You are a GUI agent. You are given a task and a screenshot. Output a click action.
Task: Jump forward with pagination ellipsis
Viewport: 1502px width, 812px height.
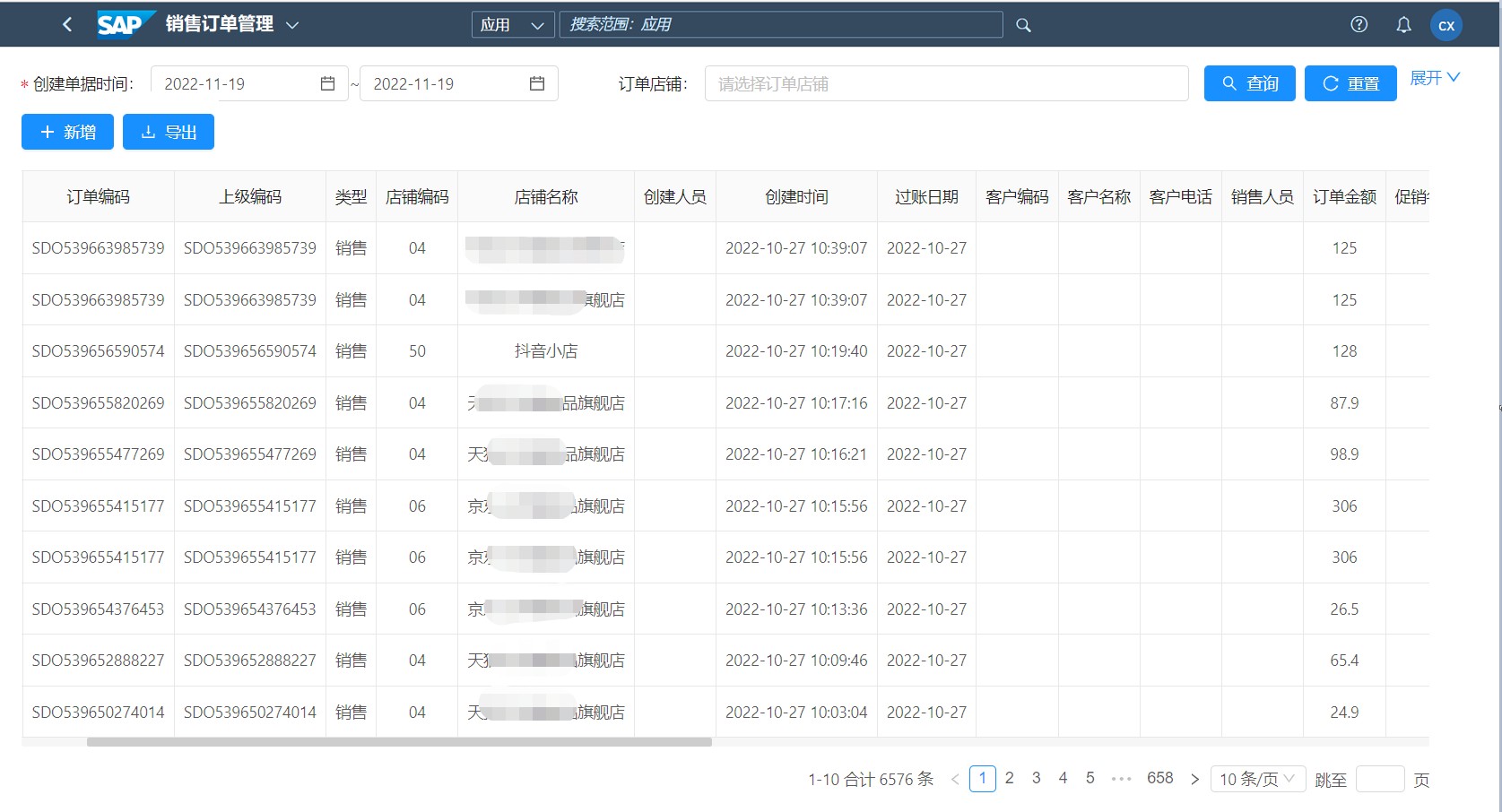pos(1121,779)
